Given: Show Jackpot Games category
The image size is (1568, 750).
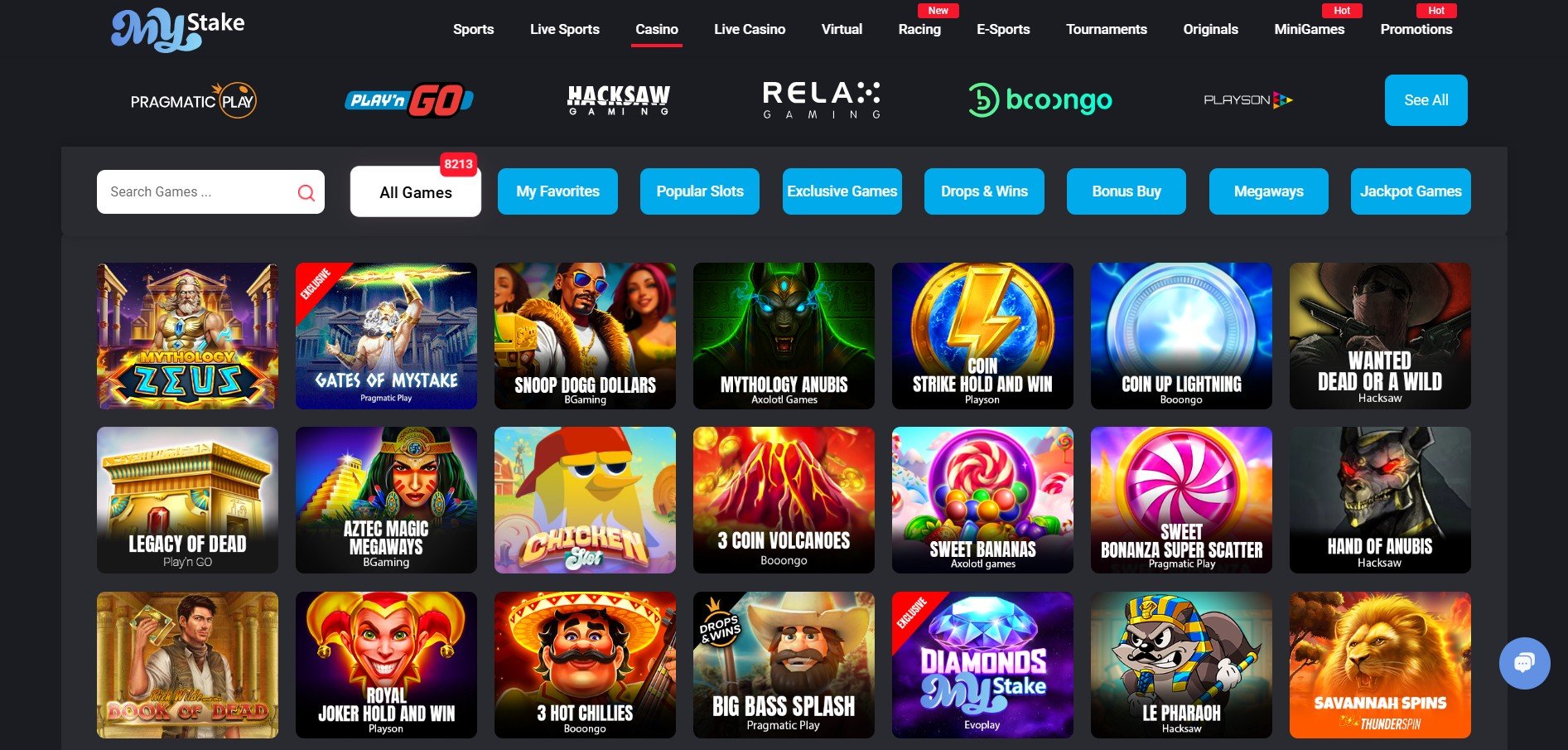Looking at the screenshot, I should pyautogui.click(x=1411, y=191).
